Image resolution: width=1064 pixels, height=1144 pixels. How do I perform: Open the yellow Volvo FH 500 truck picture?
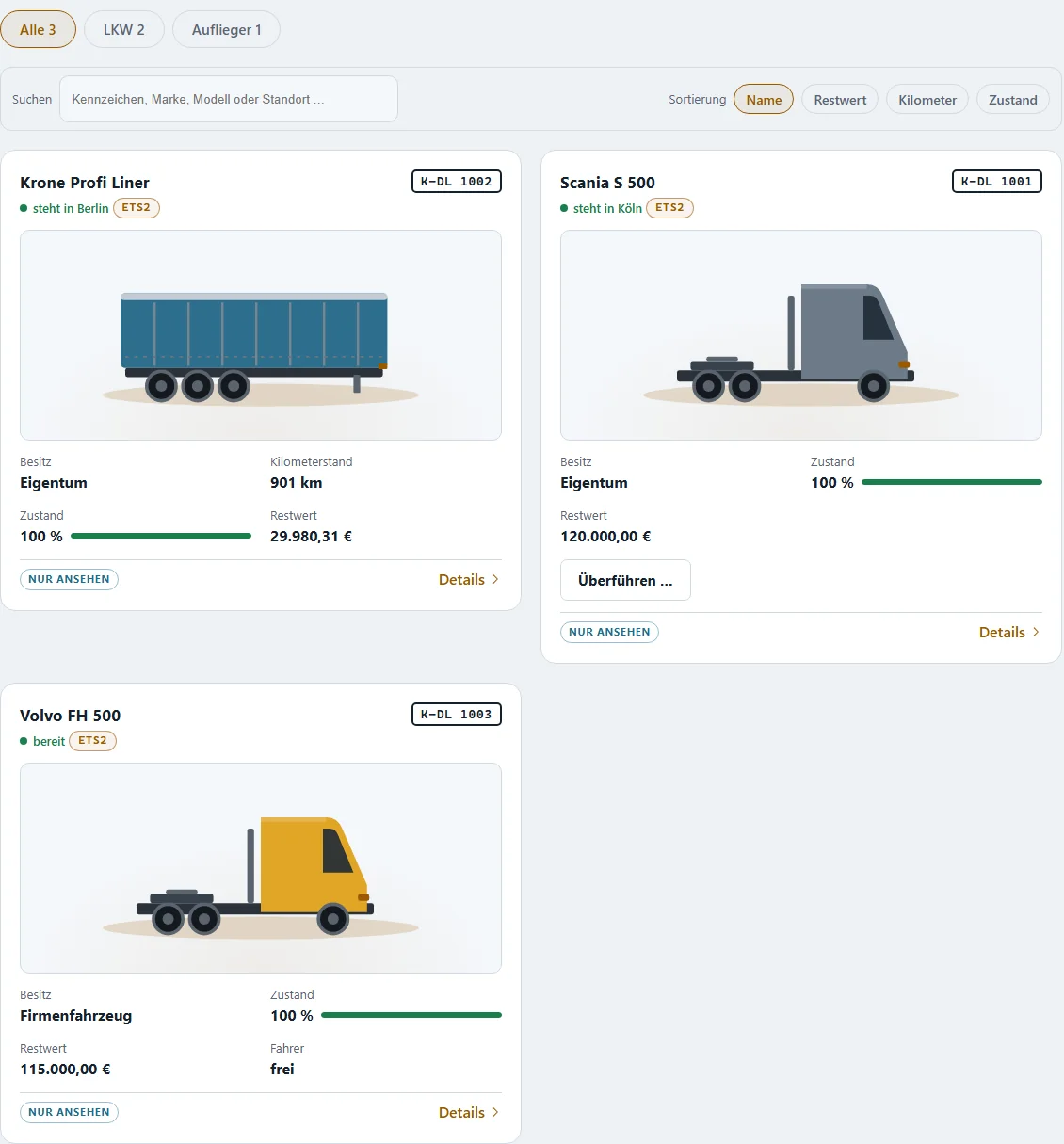pyautogui.click(x=261, y=868)
